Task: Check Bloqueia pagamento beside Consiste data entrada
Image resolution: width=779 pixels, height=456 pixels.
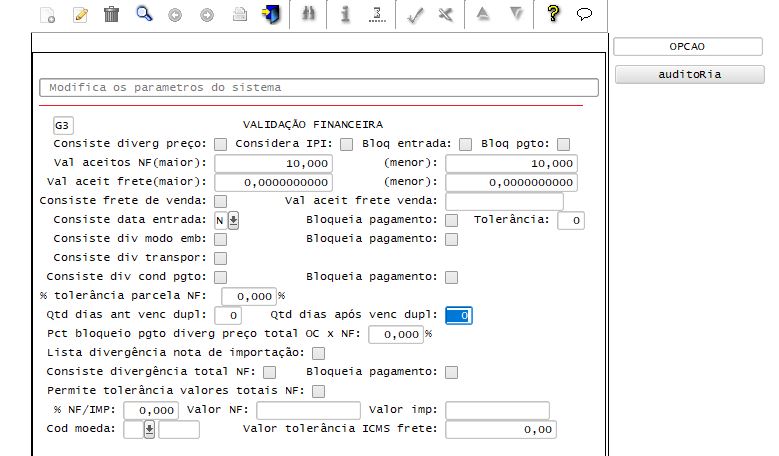Action: click(x=452, y=221)
